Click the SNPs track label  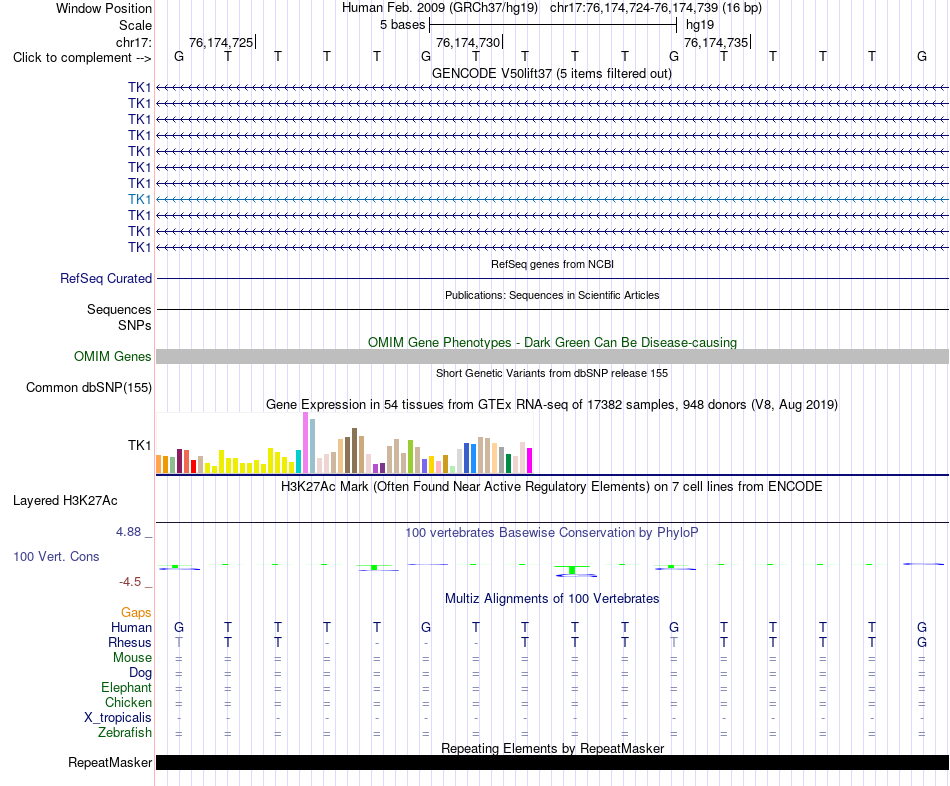pyautogui.click(x=135, y=325)
